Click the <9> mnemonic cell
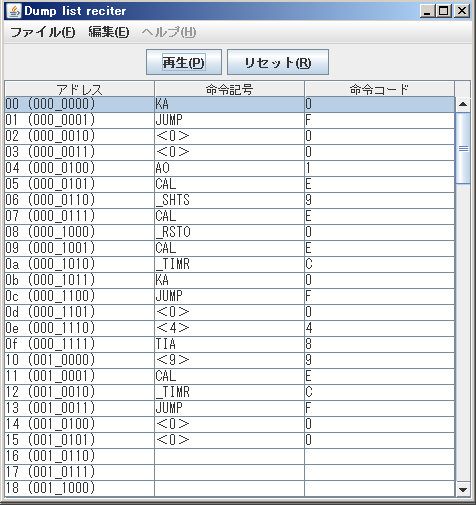 [229, 360]
